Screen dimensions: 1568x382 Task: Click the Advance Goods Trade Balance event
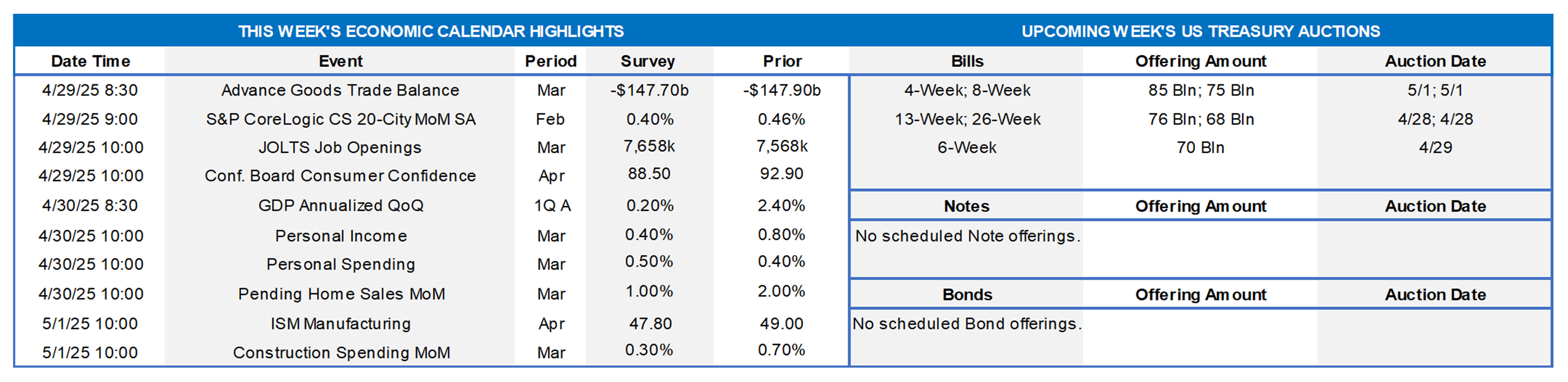click(340, 90)
